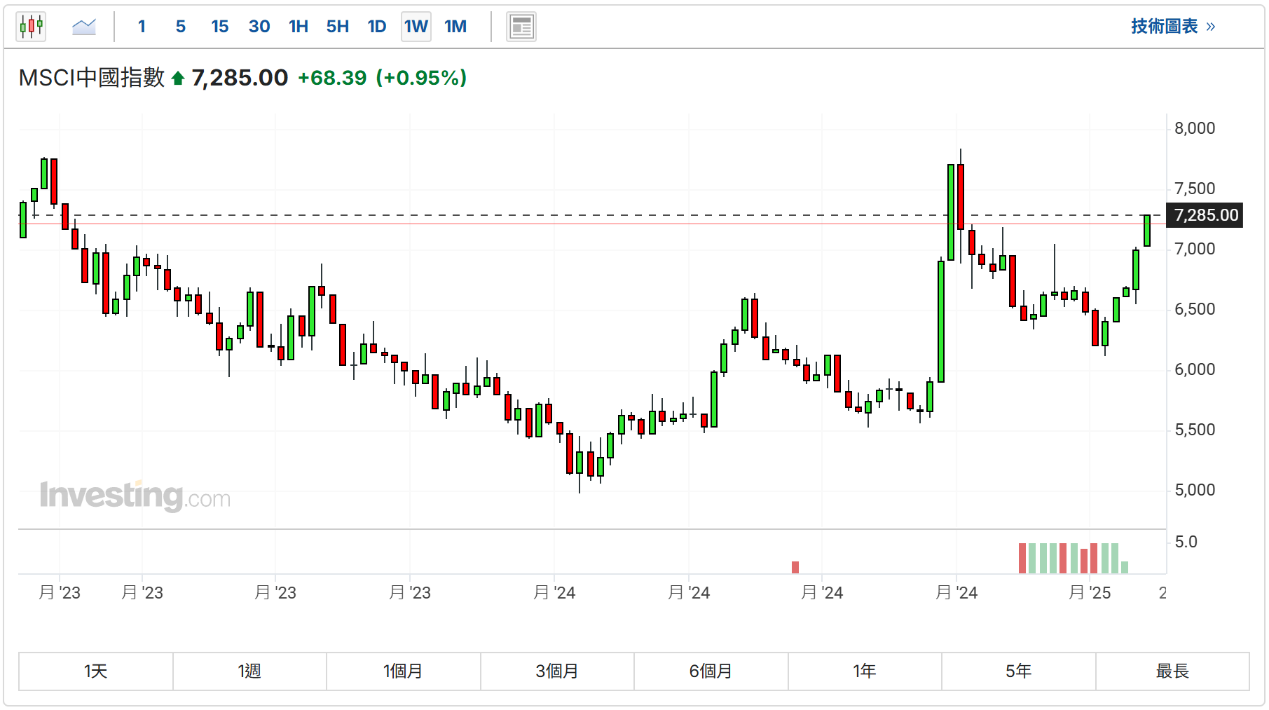This screenshot has height=710, width=1269.
Task: Click the 月 '25 date axis label
Action: click(1090, 593)
